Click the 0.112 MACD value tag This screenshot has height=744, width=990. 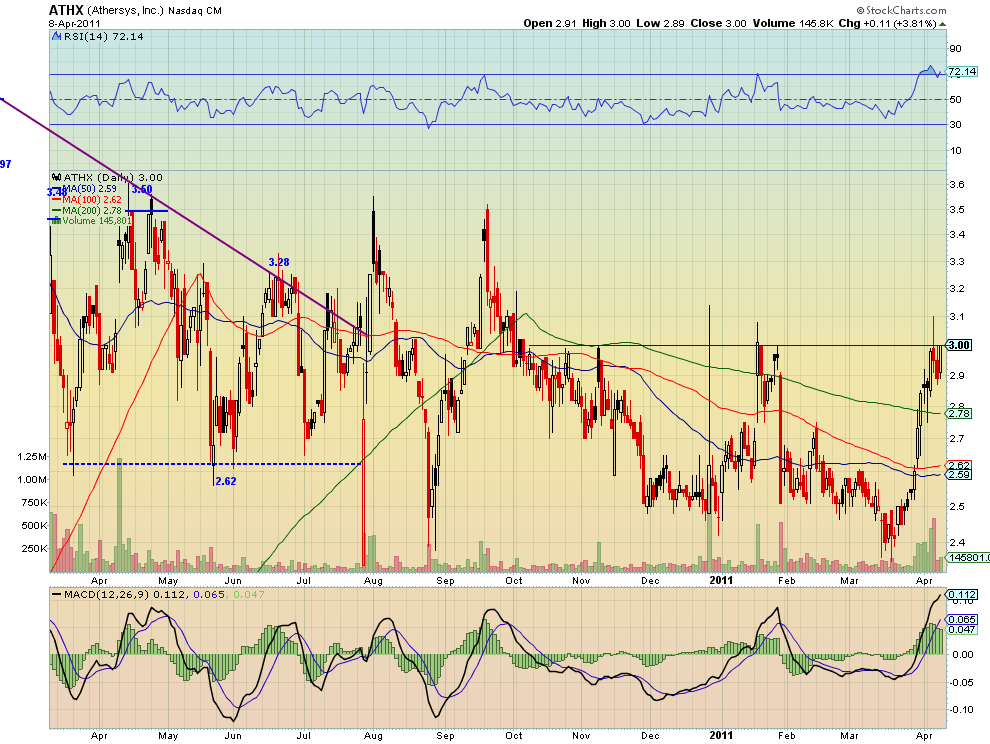[x=962, y=594]
